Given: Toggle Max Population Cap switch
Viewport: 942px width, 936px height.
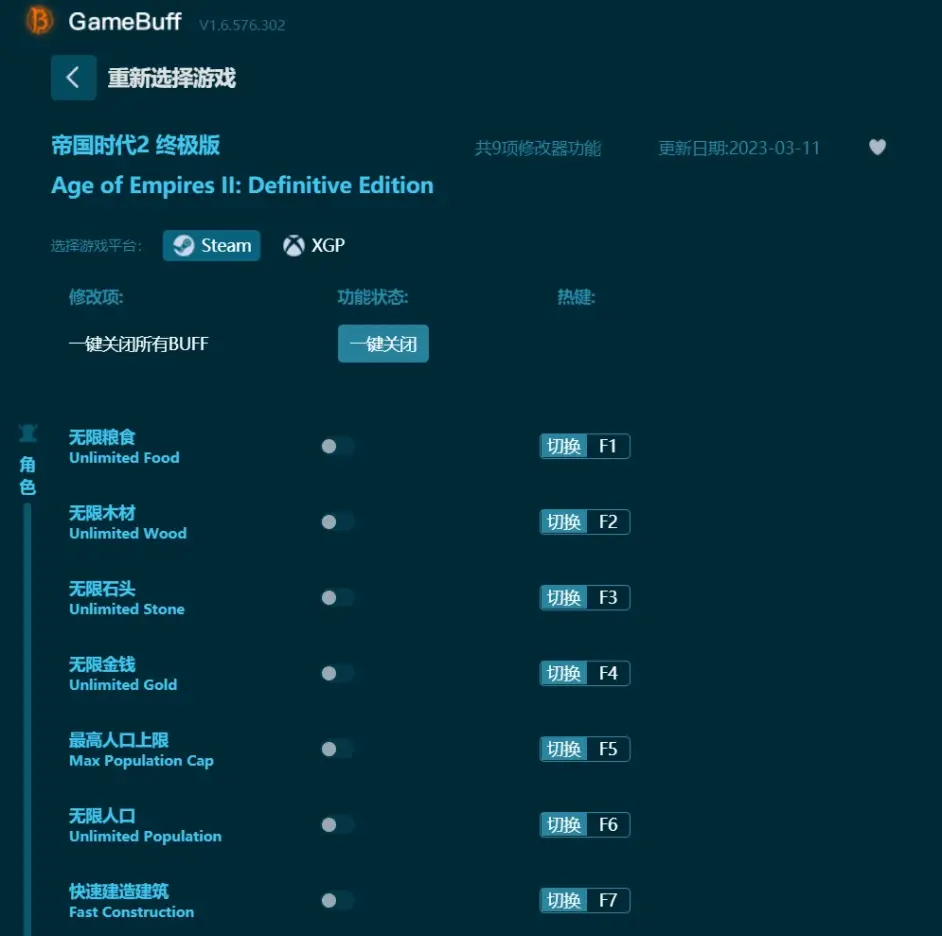Looking at the screenshot, I should point(337,749).
